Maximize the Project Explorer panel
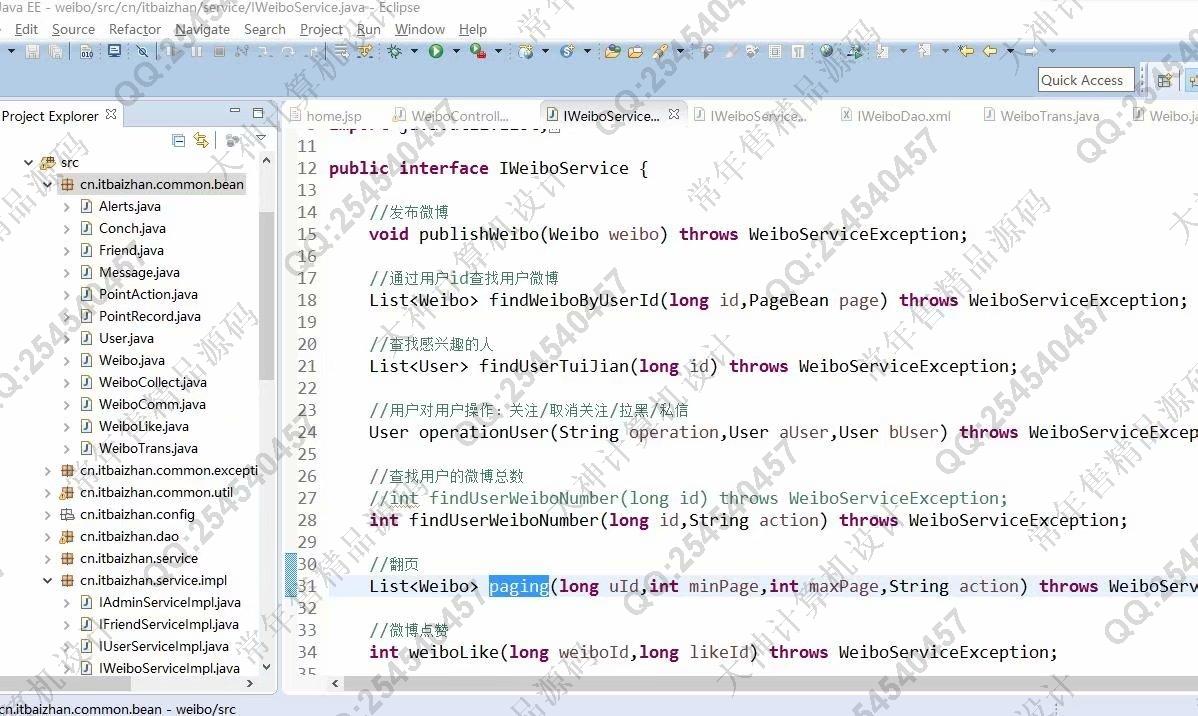 point(258,113)
